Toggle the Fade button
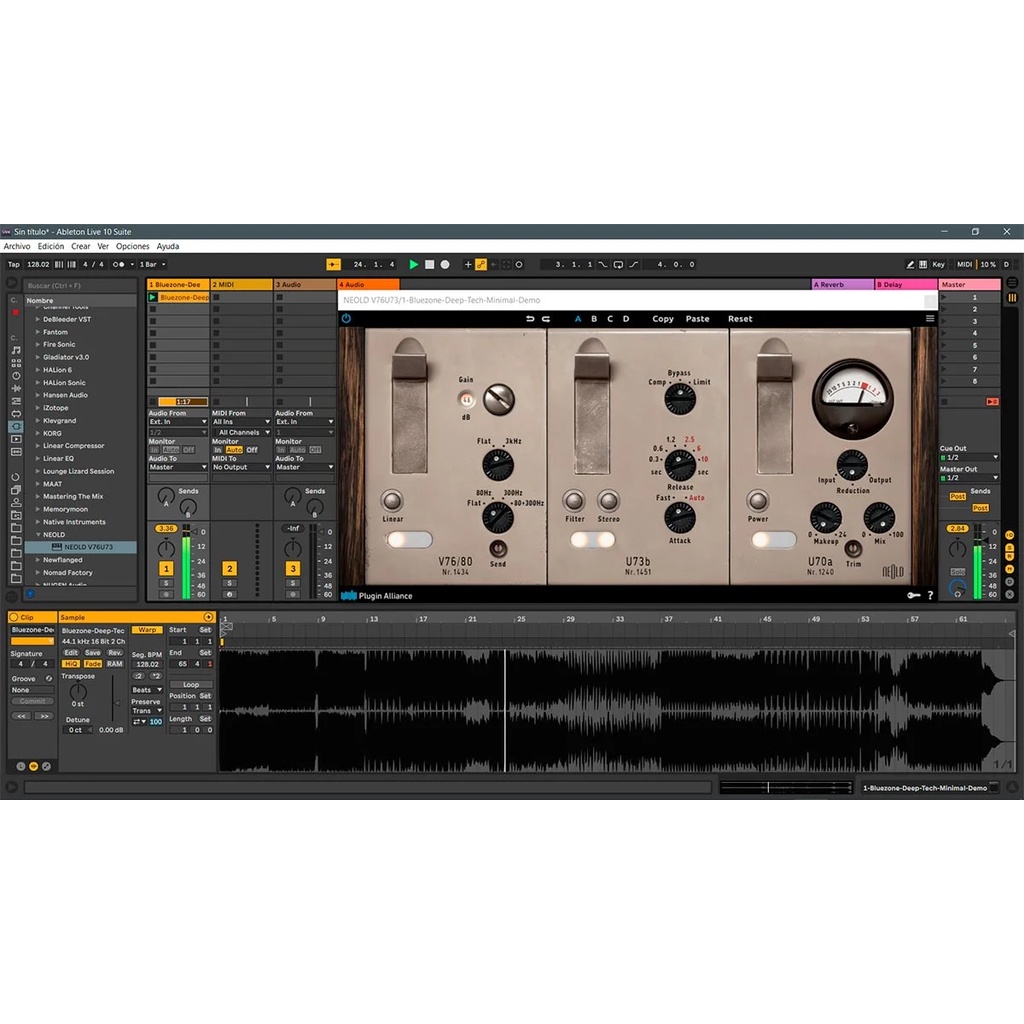1024x1024 pixels. tap(93, 664)
